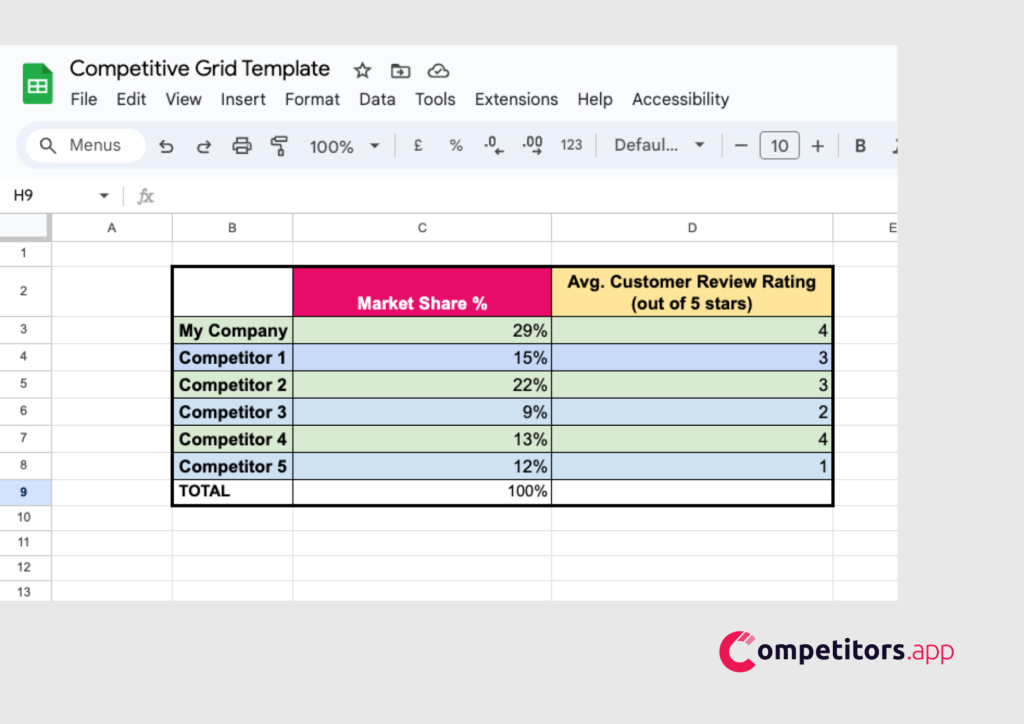This screenshot has width=1024, height=724.
Task: Format selection as currency
Action: pyautogui.click(x=417, y=145)
